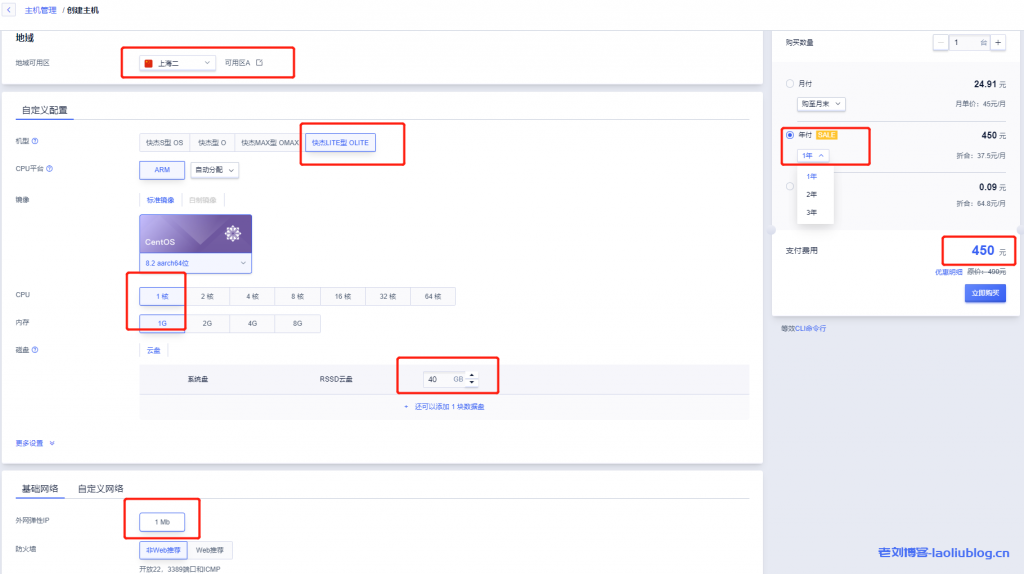The height and width of the screenshot is (574, 1024).
Task: Click the 立即购买 buy now button
Action: [x=984, y=293]
